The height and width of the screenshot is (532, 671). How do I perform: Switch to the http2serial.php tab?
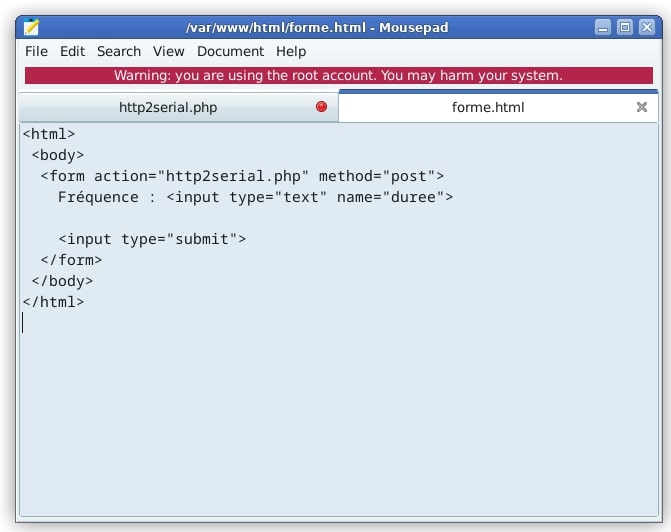click(x=168, y=107)
